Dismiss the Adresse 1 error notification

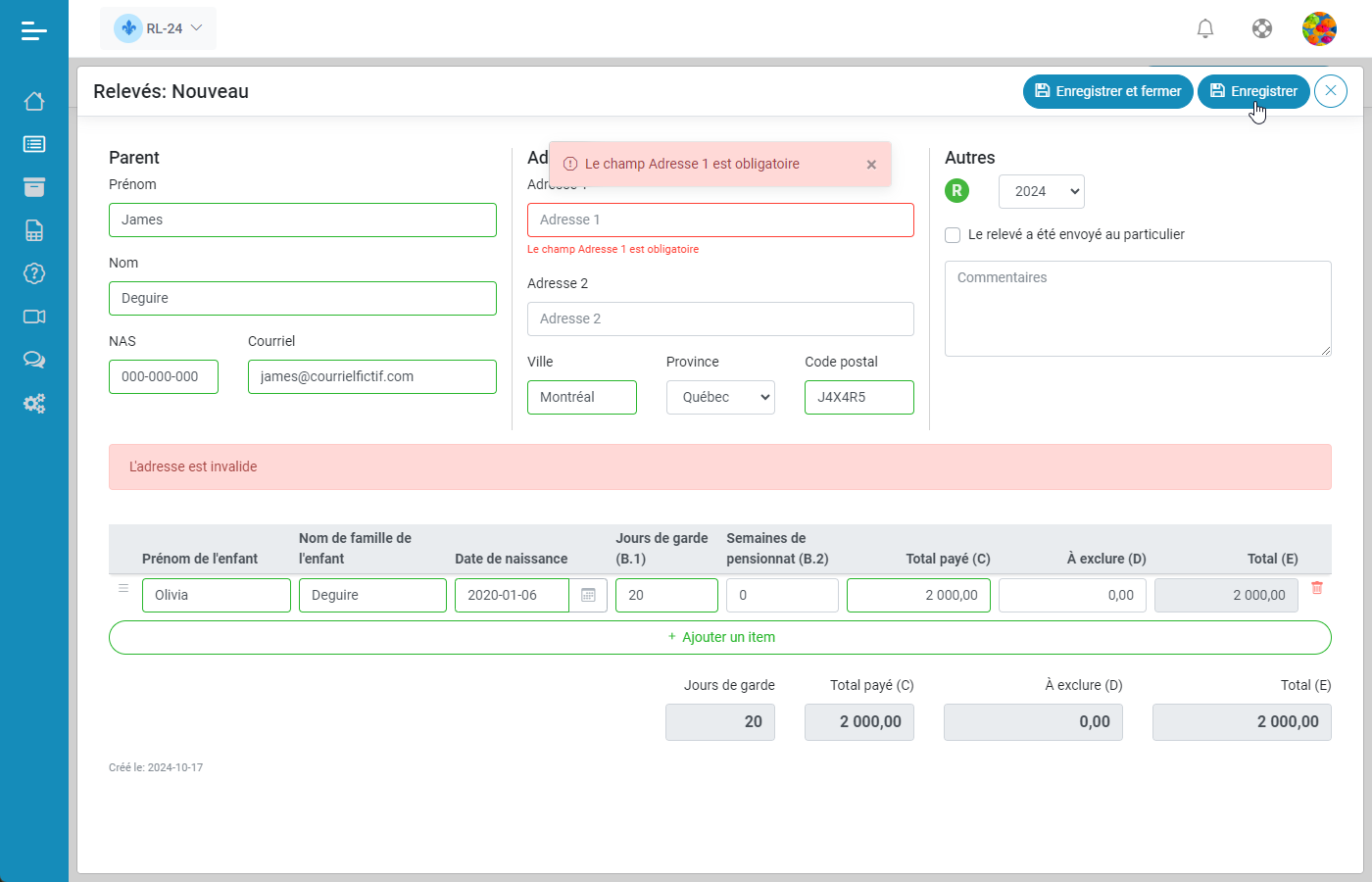click(871, 165)
